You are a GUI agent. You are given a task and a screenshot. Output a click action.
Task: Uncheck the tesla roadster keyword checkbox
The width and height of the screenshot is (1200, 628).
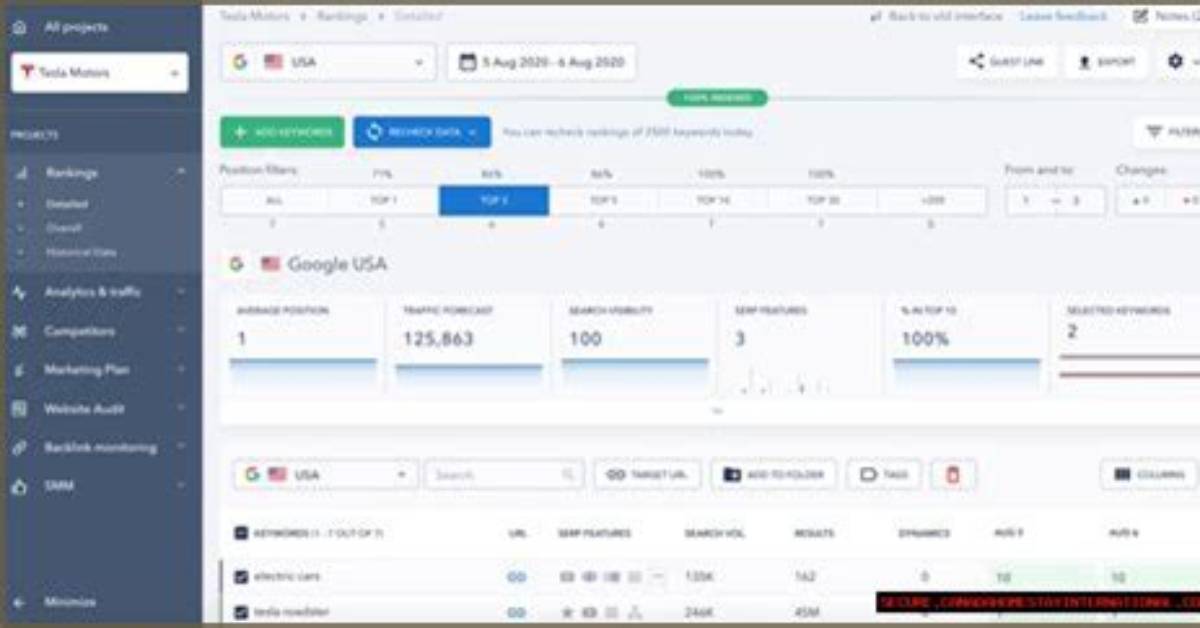pyautogui.click(x=241, y=612)
